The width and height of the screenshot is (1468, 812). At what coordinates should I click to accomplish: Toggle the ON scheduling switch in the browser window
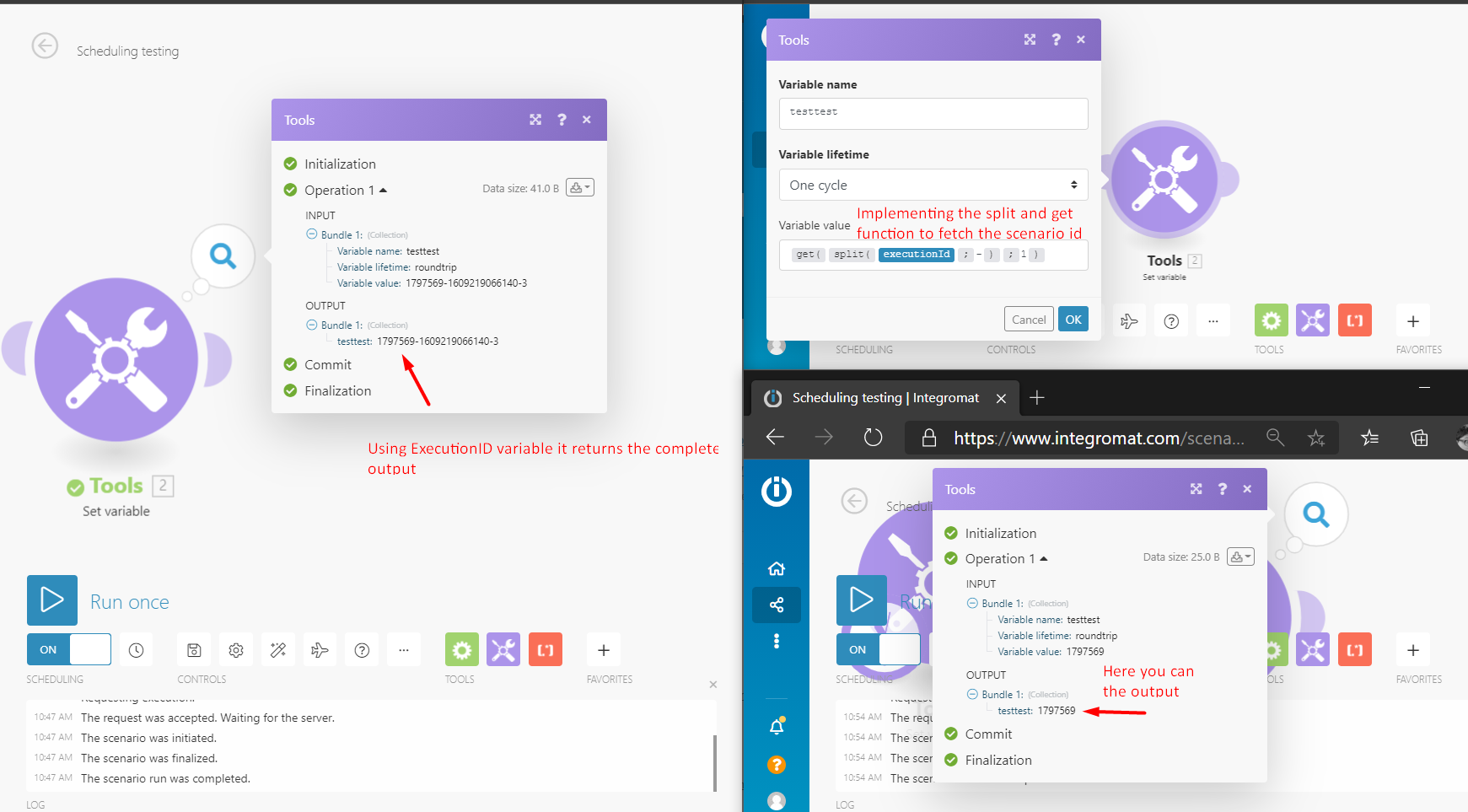tap(878, 649)
